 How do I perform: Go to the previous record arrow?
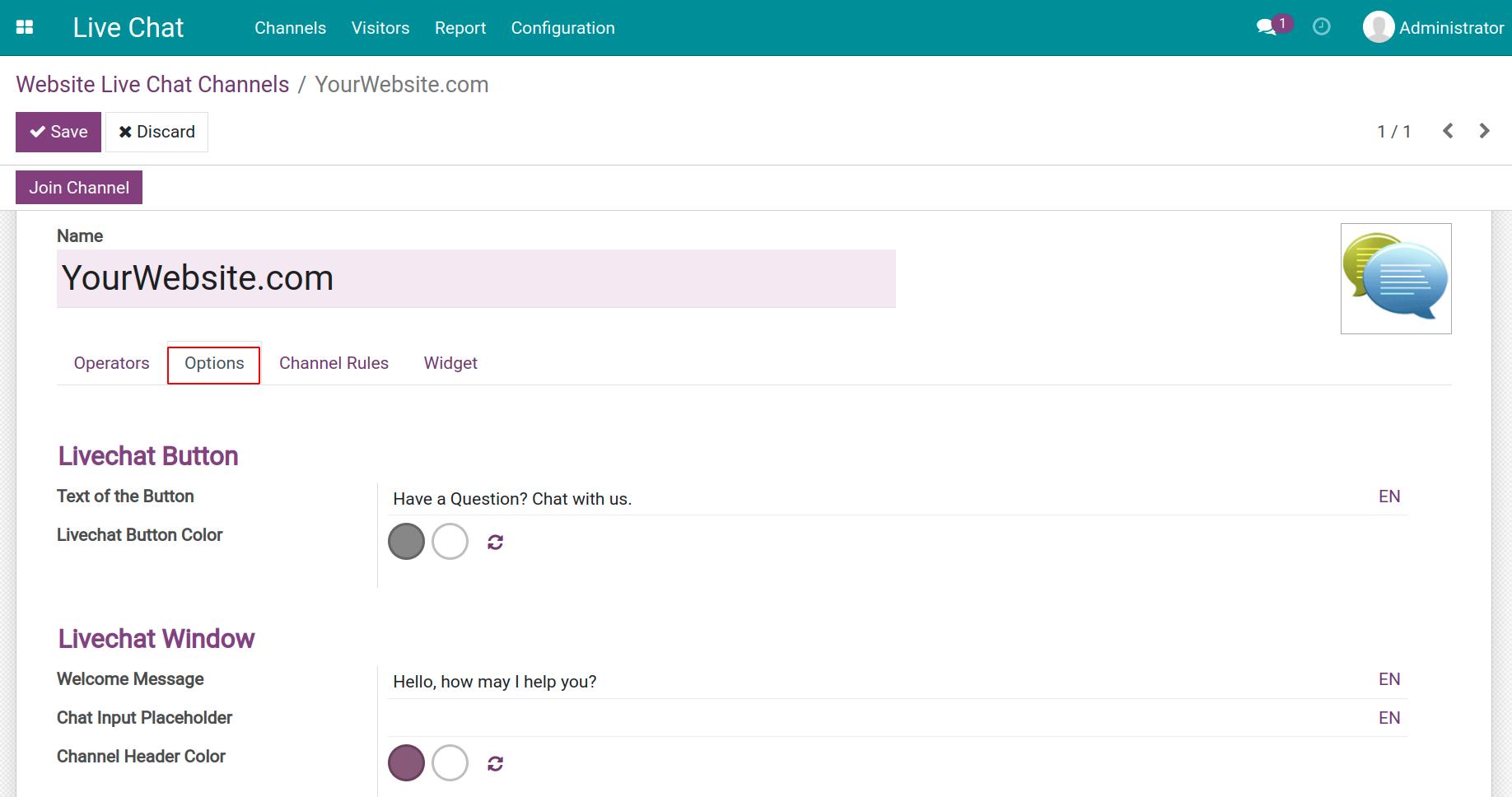pyautogui.click(x=1447, y=130)
